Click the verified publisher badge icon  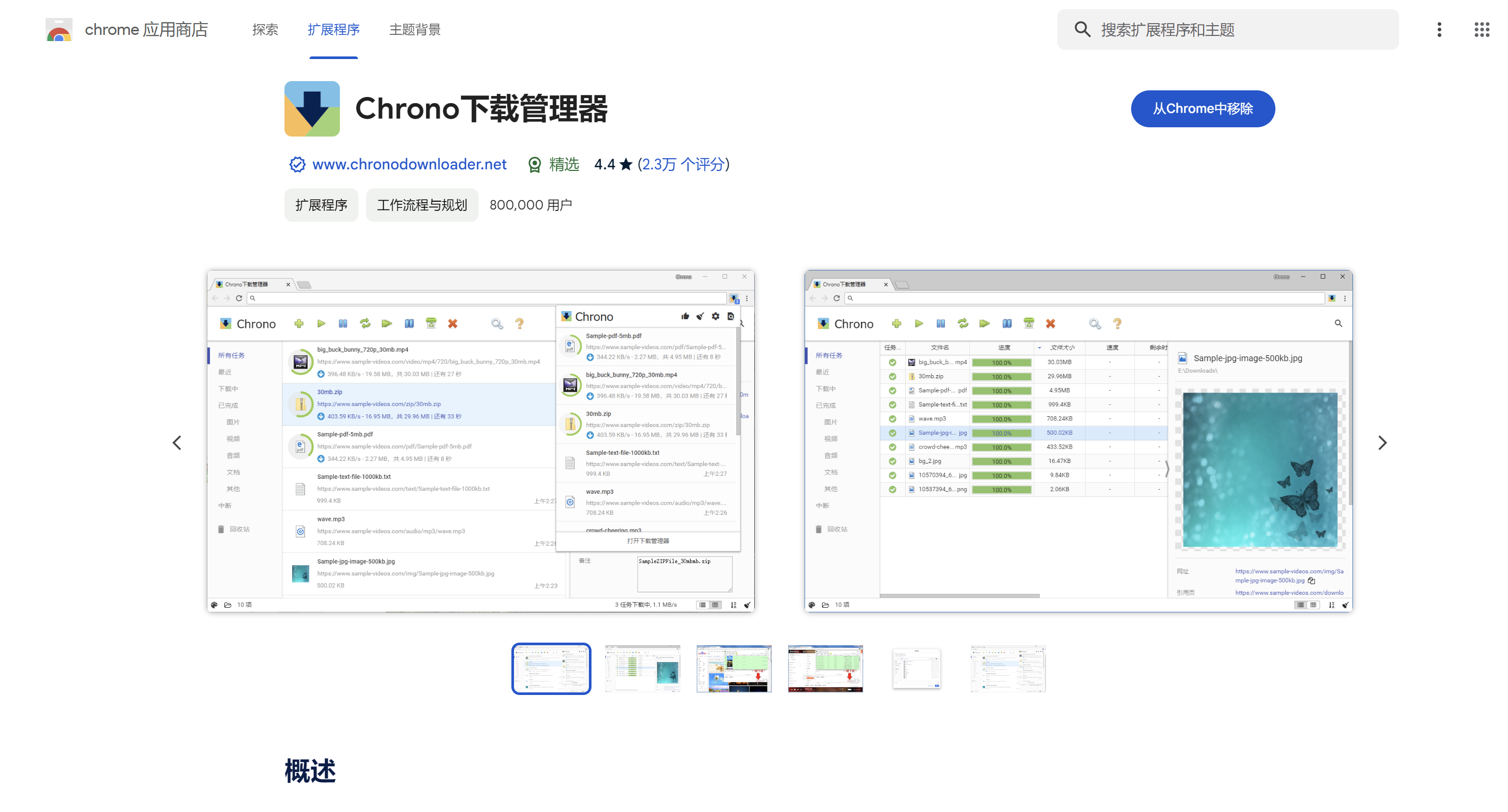[297, 164]
